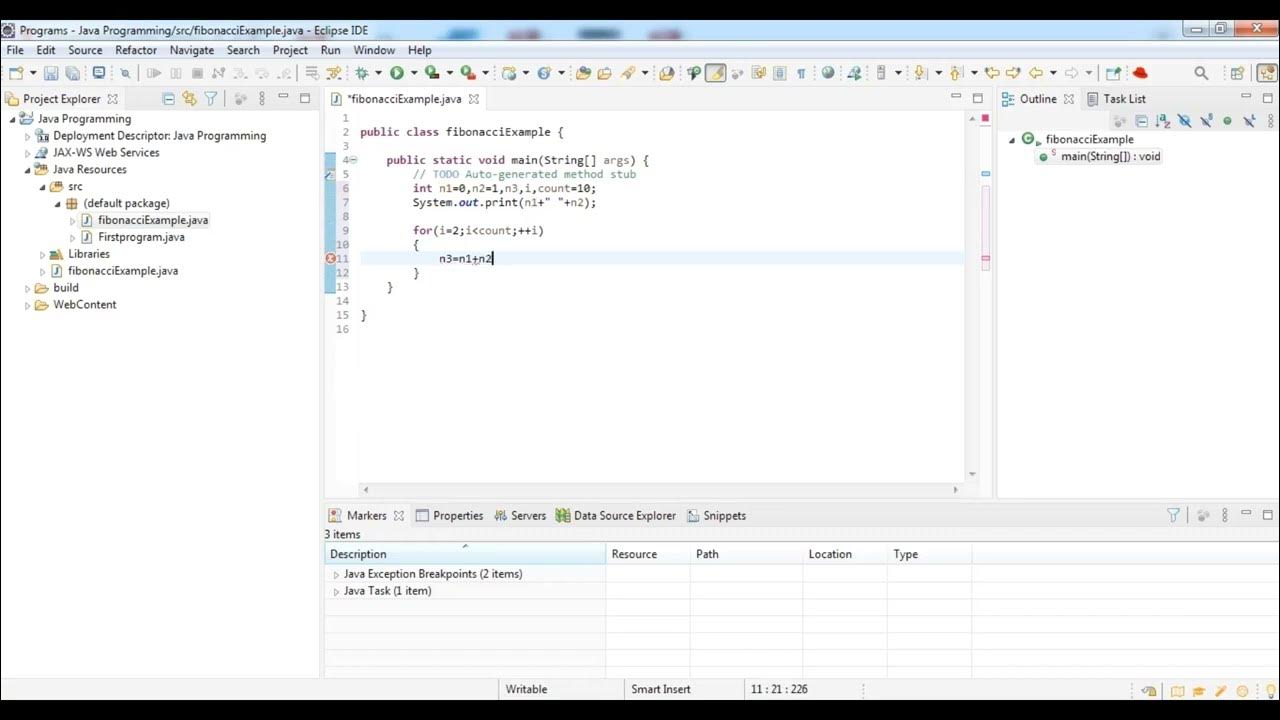Expand JAX-WS Web Services node

click(28, 153)
